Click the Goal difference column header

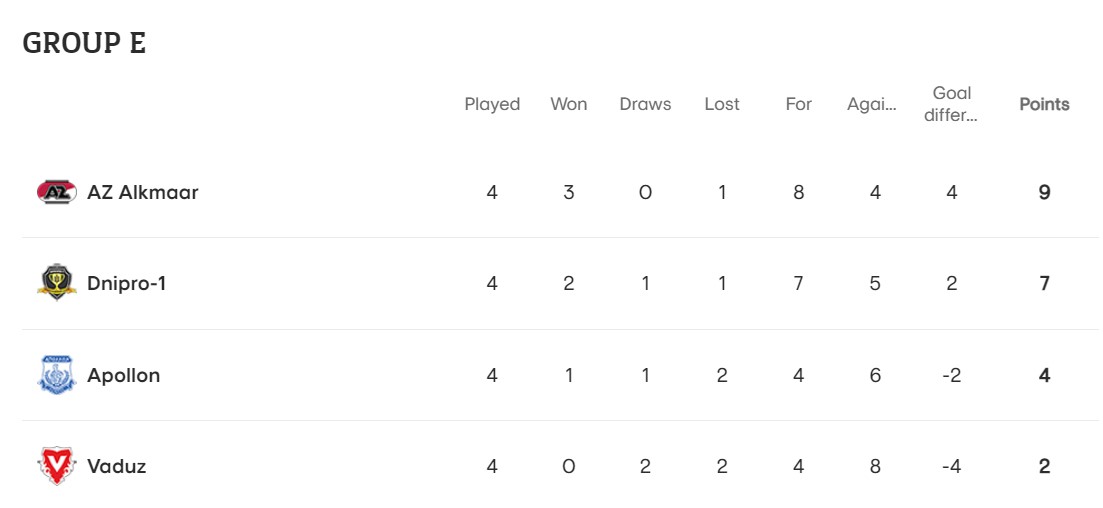[x=952, y=104]
